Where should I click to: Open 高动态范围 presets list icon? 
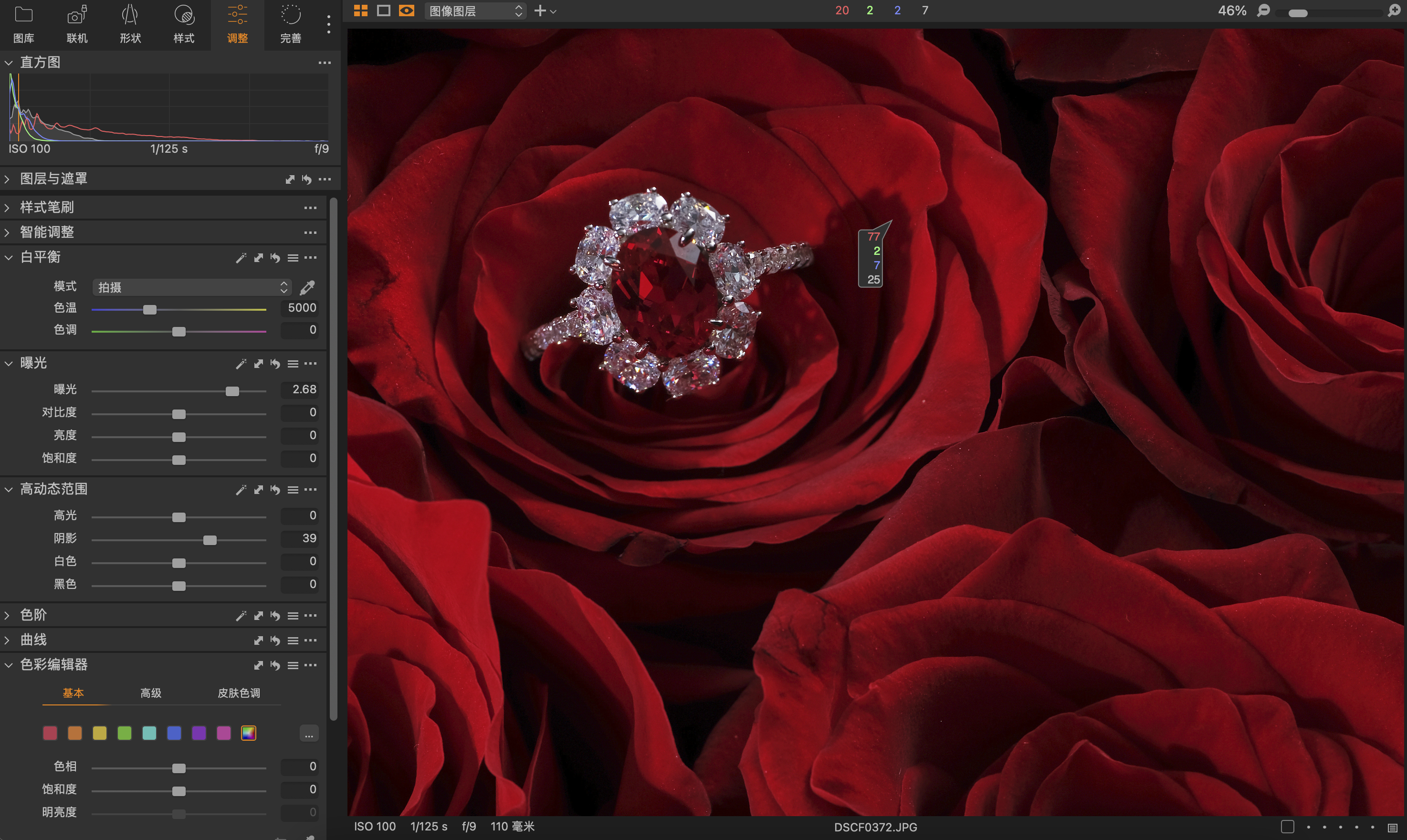tap(293, 490)
